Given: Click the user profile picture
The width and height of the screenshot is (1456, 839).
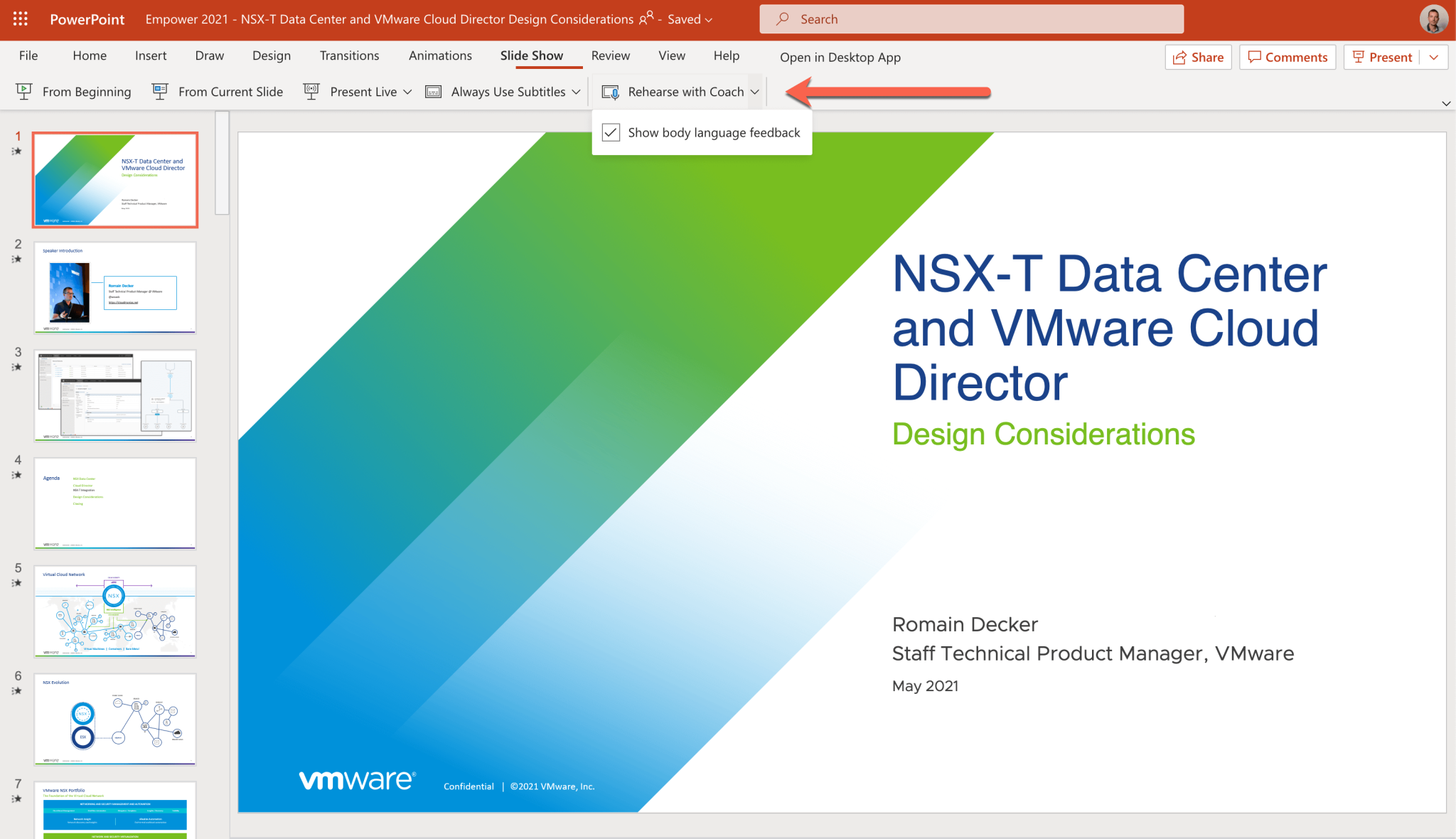Looking at the screenshot, I should point(1433,19).
